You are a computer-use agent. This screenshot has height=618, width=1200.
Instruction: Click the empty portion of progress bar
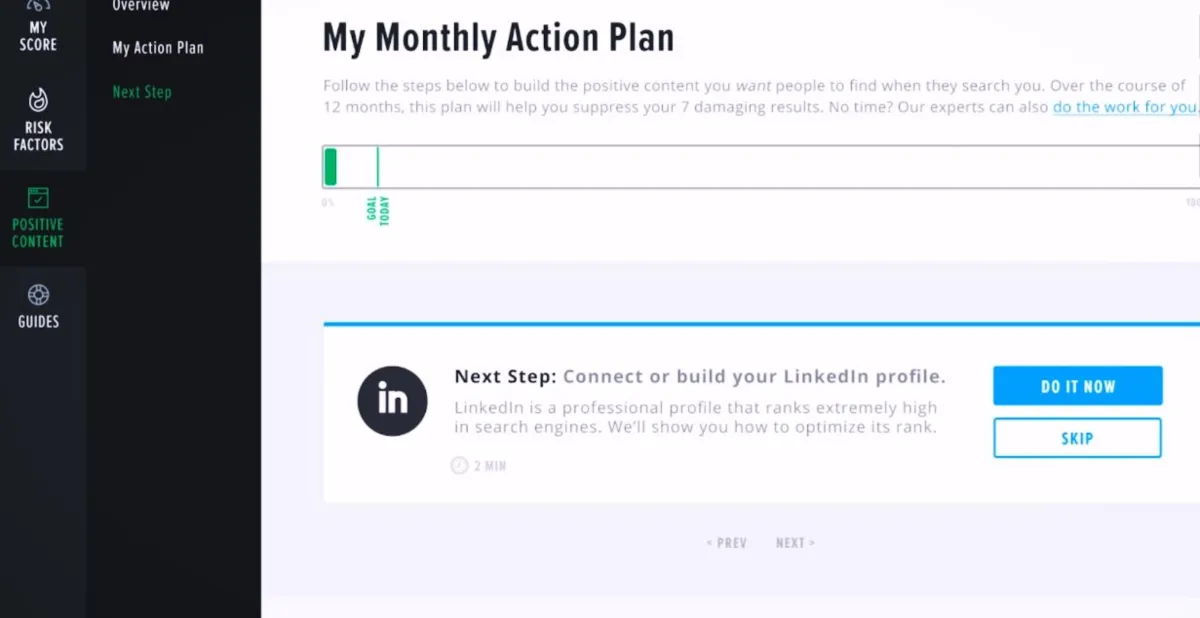click(x=788, y=167)
